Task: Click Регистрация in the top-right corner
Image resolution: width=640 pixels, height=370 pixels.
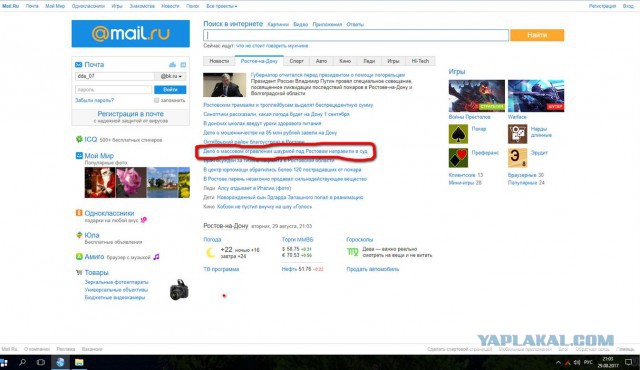Action: click(602, 6)
